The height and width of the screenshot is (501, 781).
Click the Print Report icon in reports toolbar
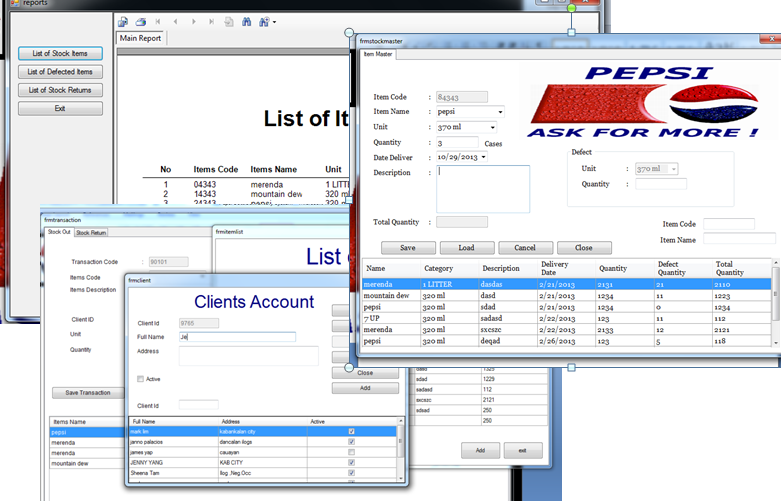click(x=141, y=22)
